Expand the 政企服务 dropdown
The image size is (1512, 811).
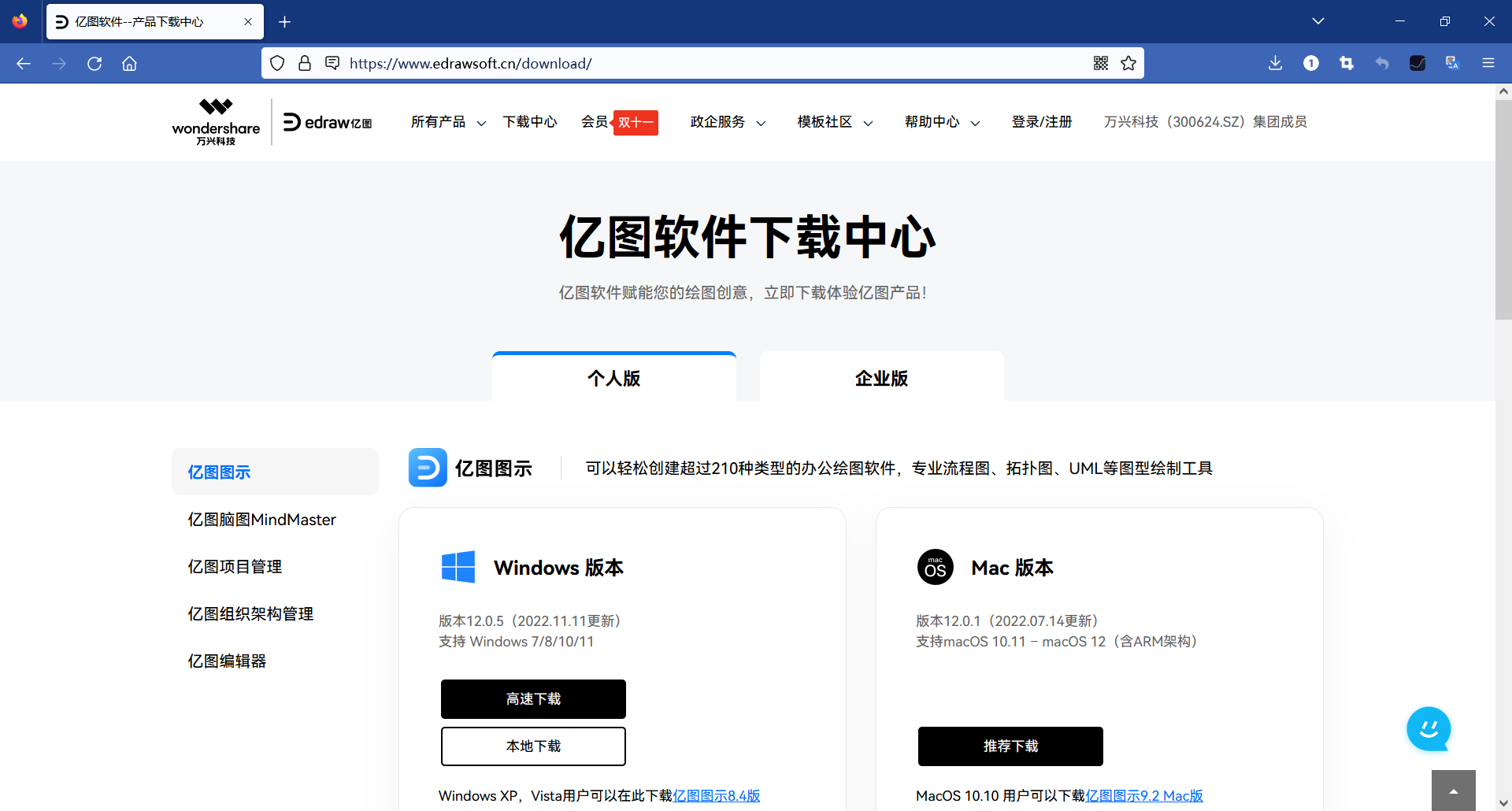click(x=728, y=122)
